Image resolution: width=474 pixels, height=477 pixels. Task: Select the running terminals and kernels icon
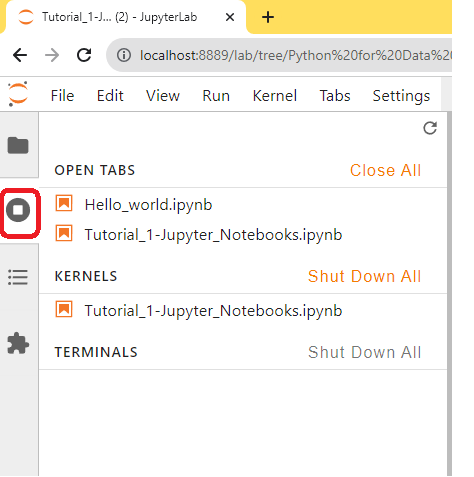tap(18, 210)
